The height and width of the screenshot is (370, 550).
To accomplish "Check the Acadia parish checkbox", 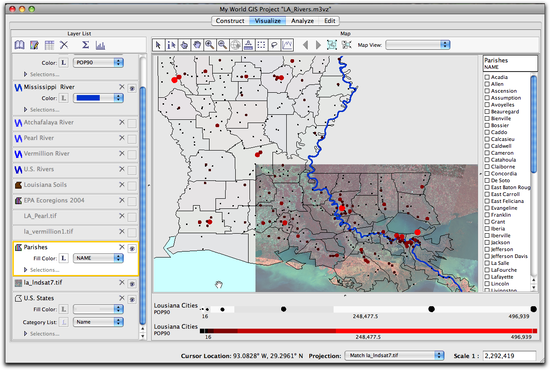I will 487,77.
